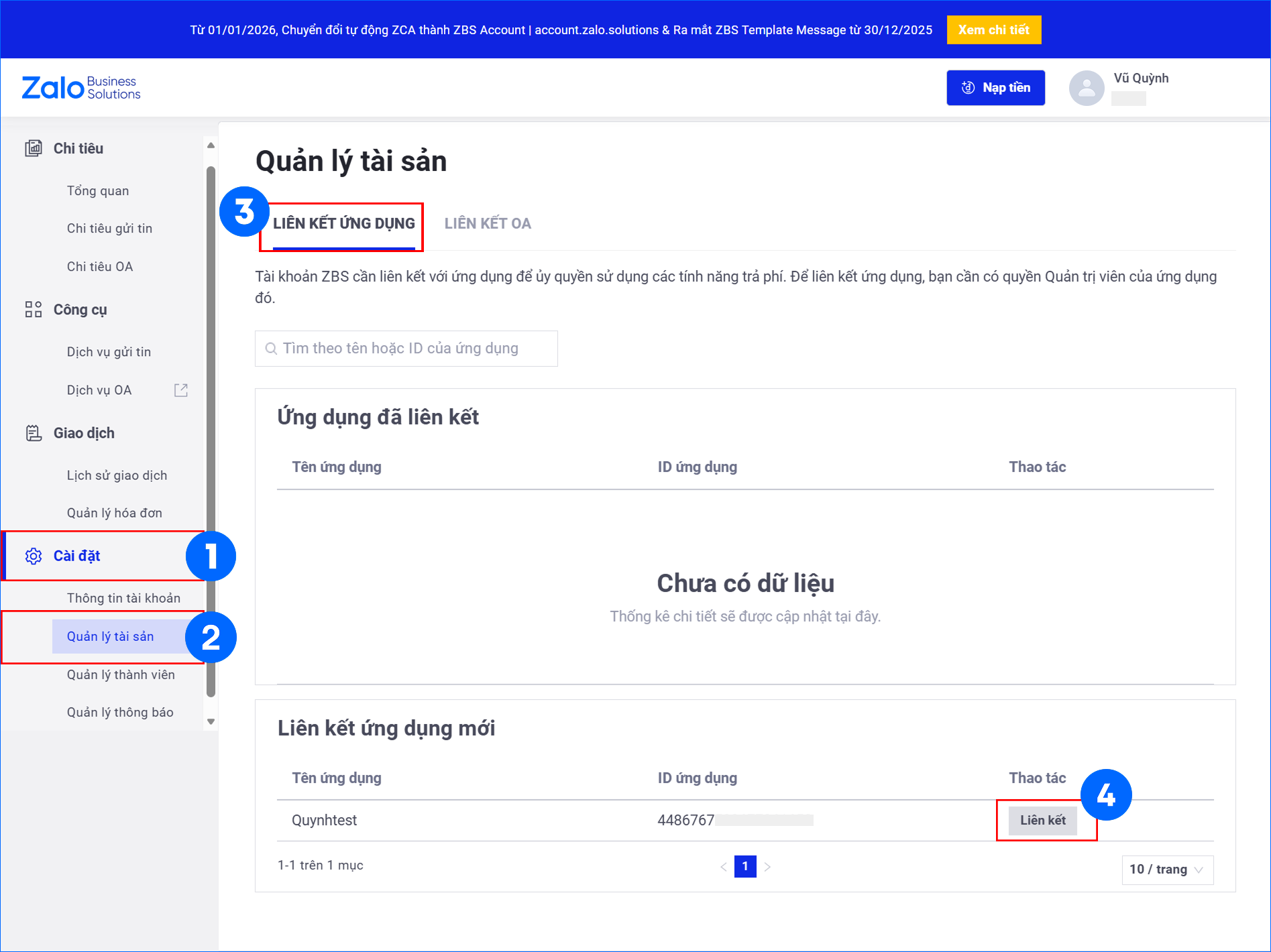Open the 10 / trang page-size dropdown
This screenshot has height=952, width=1271.
coord(1167,870)
